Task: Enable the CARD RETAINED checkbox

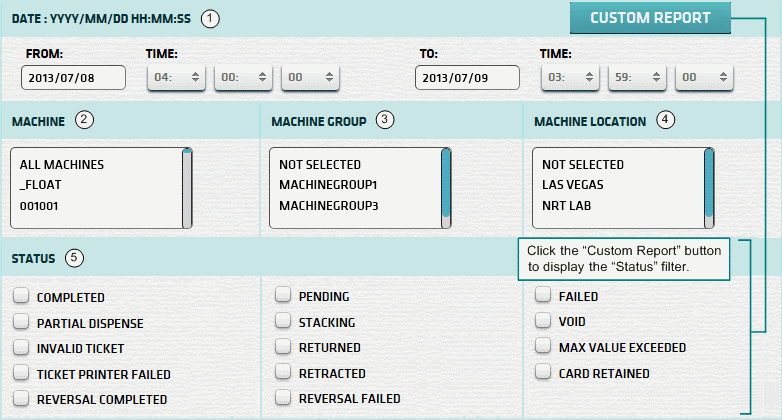Action: coord(542,373)
